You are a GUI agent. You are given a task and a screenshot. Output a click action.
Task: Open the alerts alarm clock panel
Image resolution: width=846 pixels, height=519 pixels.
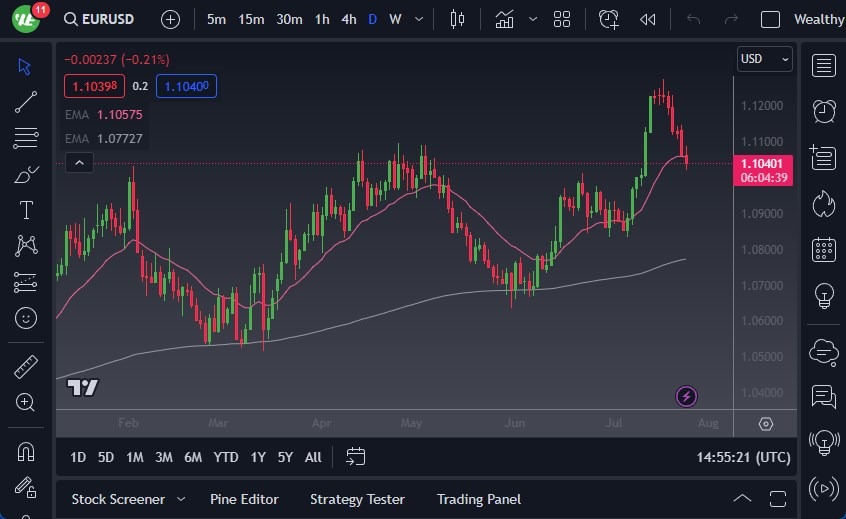click(x=824, y=110)
